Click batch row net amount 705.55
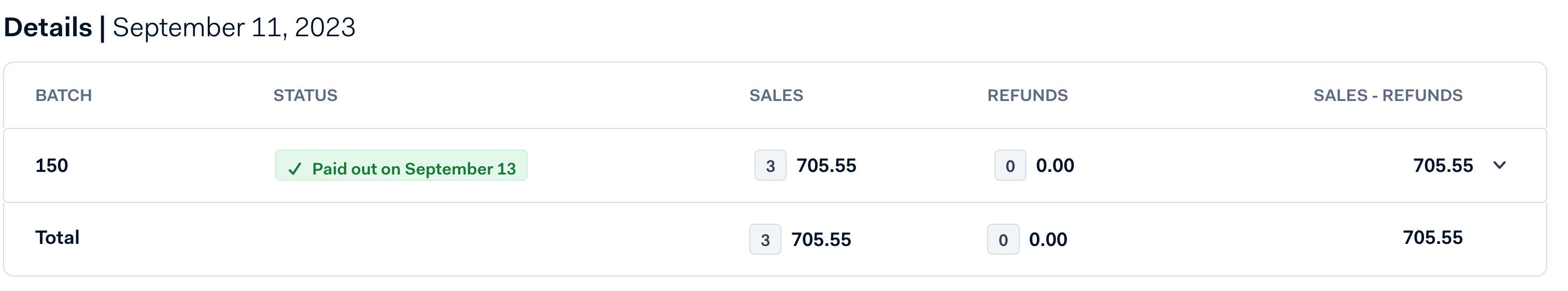The width and height of the screenshot is (1568, 291). point(1443,166)
